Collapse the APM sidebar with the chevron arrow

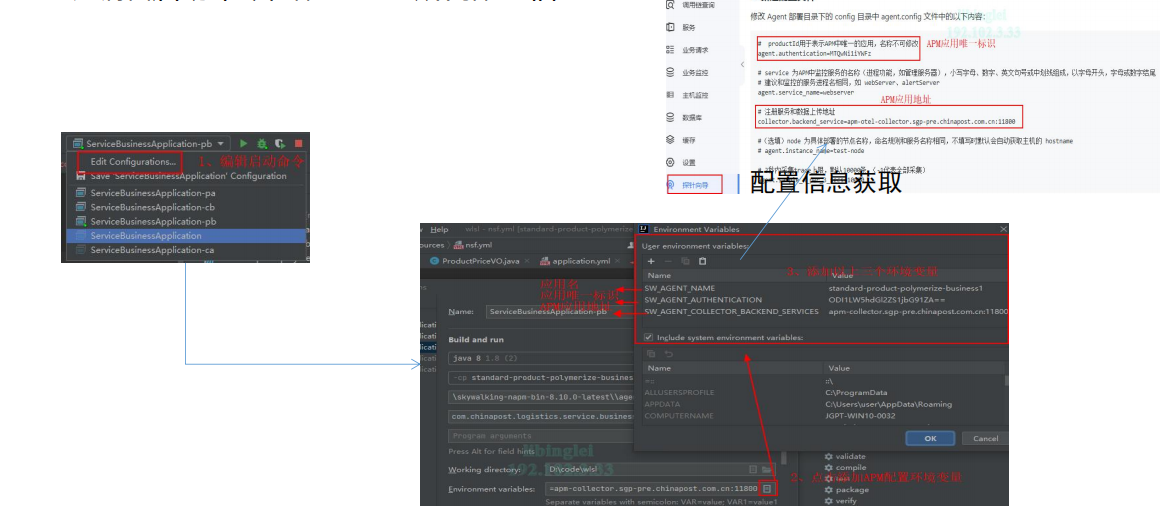click(741, 63)
